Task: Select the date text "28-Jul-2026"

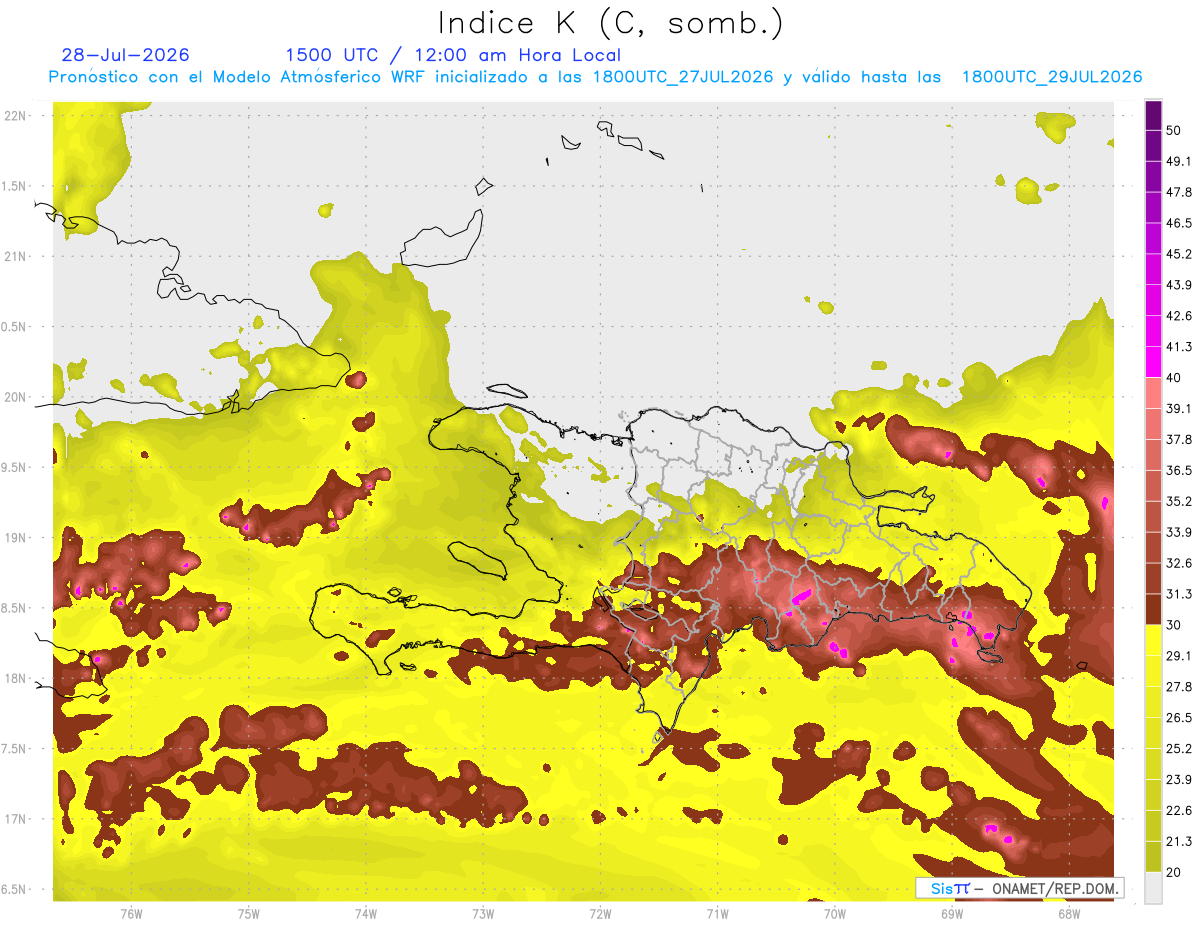Action: pos(126,55)
